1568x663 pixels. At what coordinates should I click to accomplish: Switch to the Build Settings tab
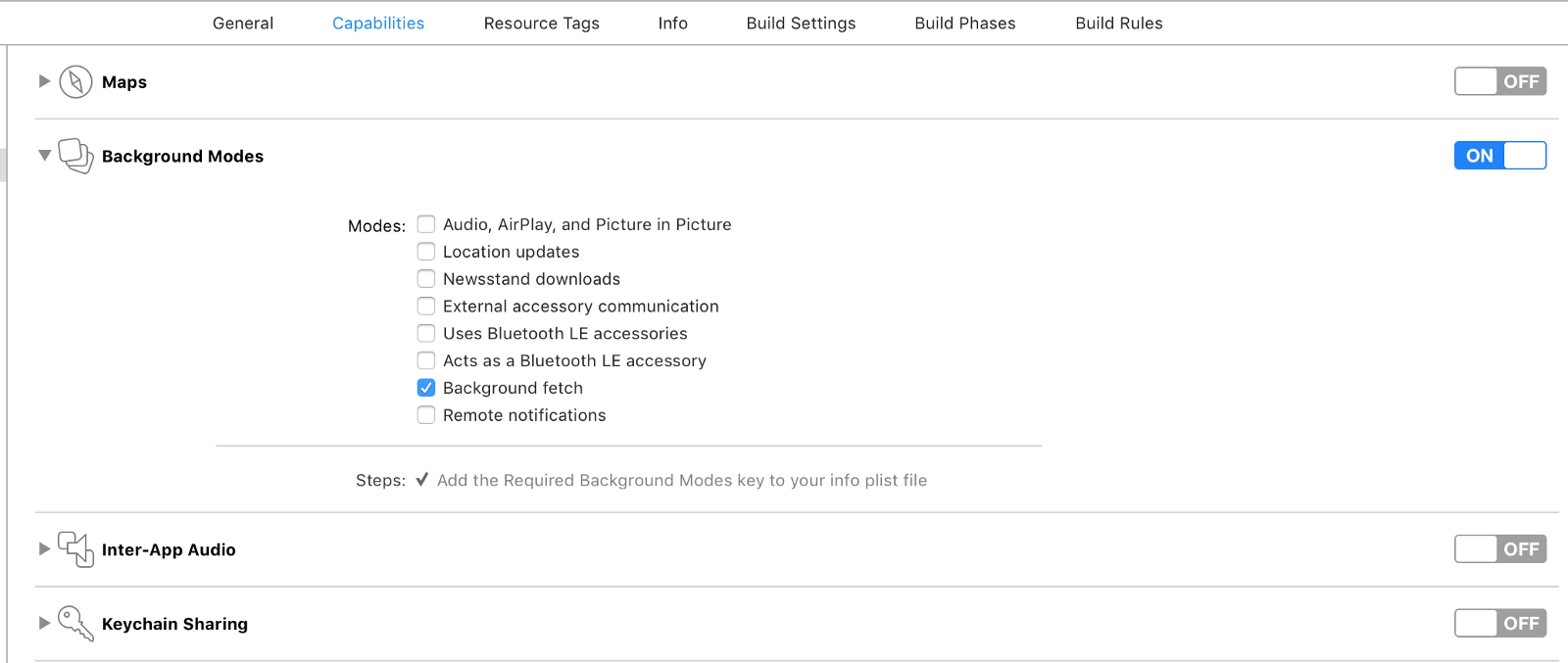pyautogui.click(x=801, y=24)
